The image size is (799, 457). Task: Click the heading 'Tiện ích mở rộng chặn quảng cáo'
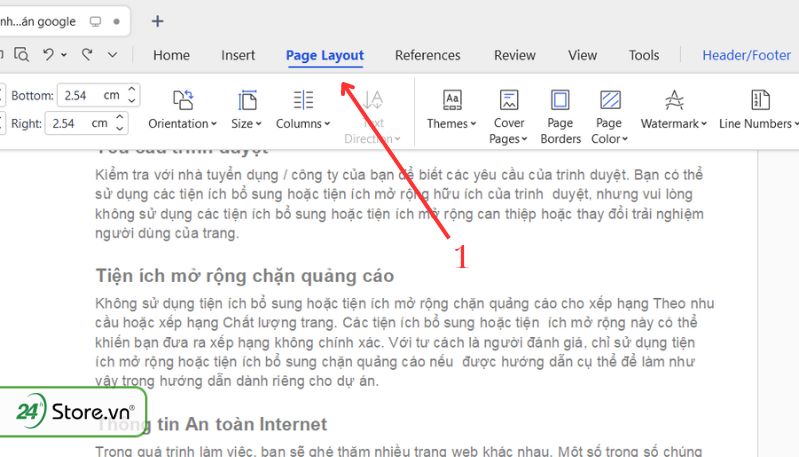click(x=245, y=276)
